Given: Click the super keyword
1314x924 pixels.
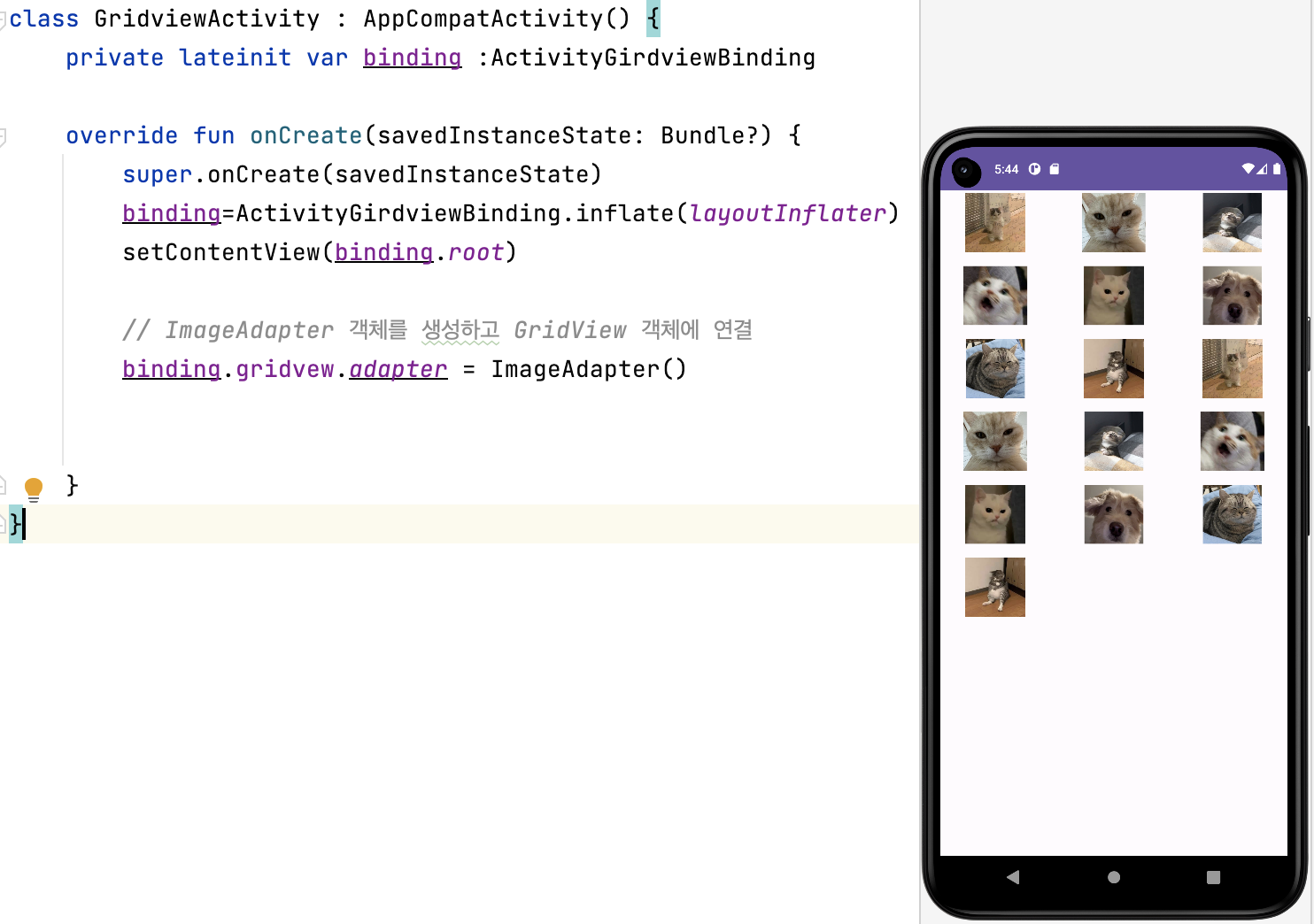Looking at the screenshot, I should pyautogui.click(x=158, y=175).
